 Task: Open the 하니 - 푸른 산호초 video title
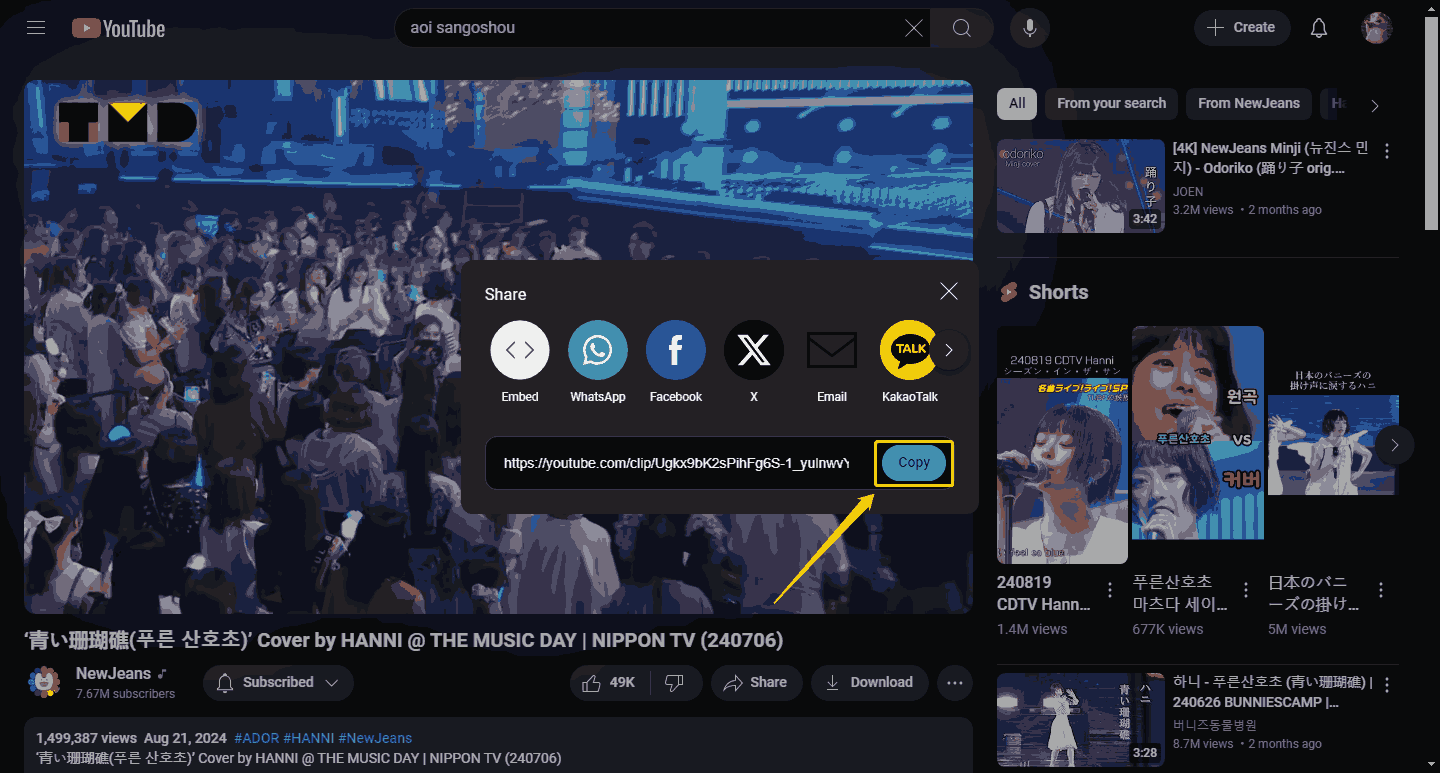1272,693
